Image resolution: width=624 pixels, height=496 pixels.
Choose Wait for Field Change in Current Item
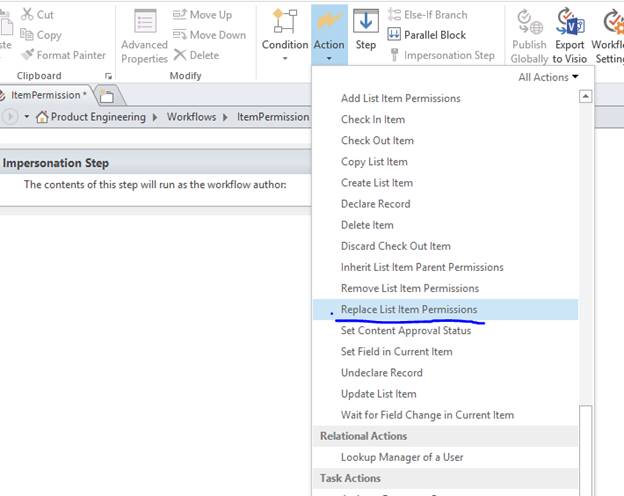point(445,415)
